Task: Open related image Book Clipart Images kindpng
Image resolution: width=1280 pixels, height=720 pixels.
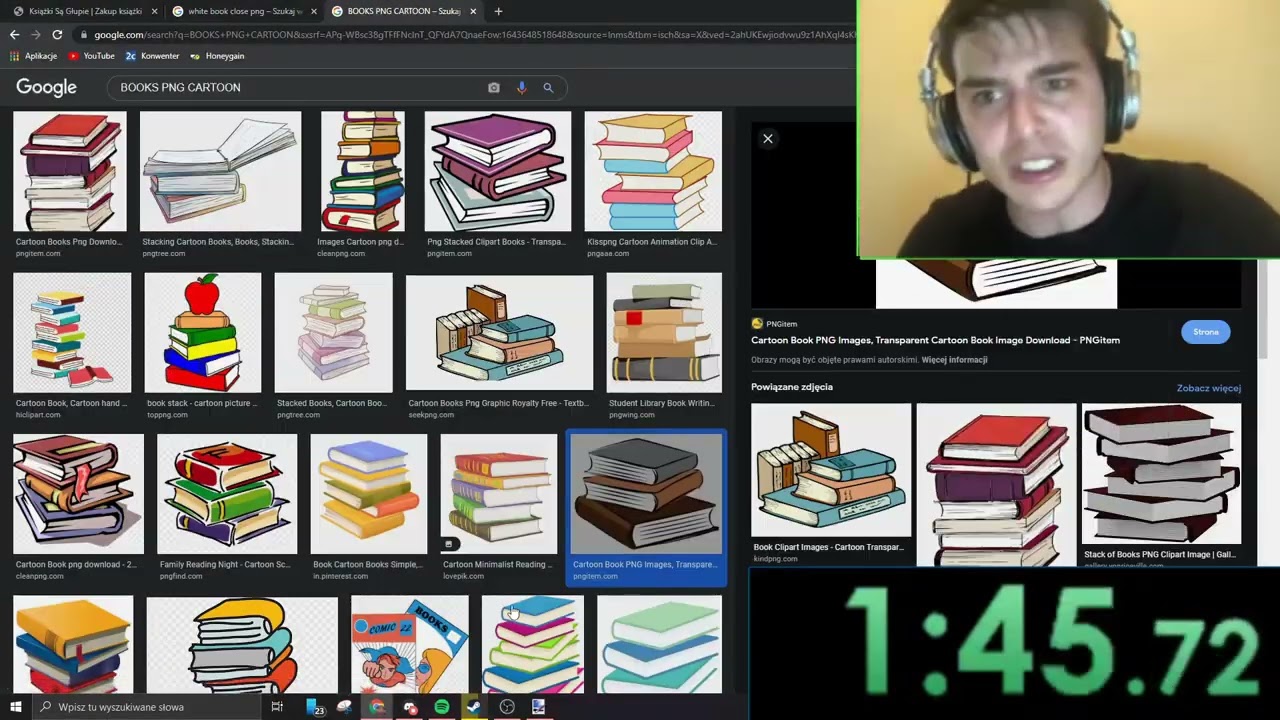Action: [x=831, y=470]
